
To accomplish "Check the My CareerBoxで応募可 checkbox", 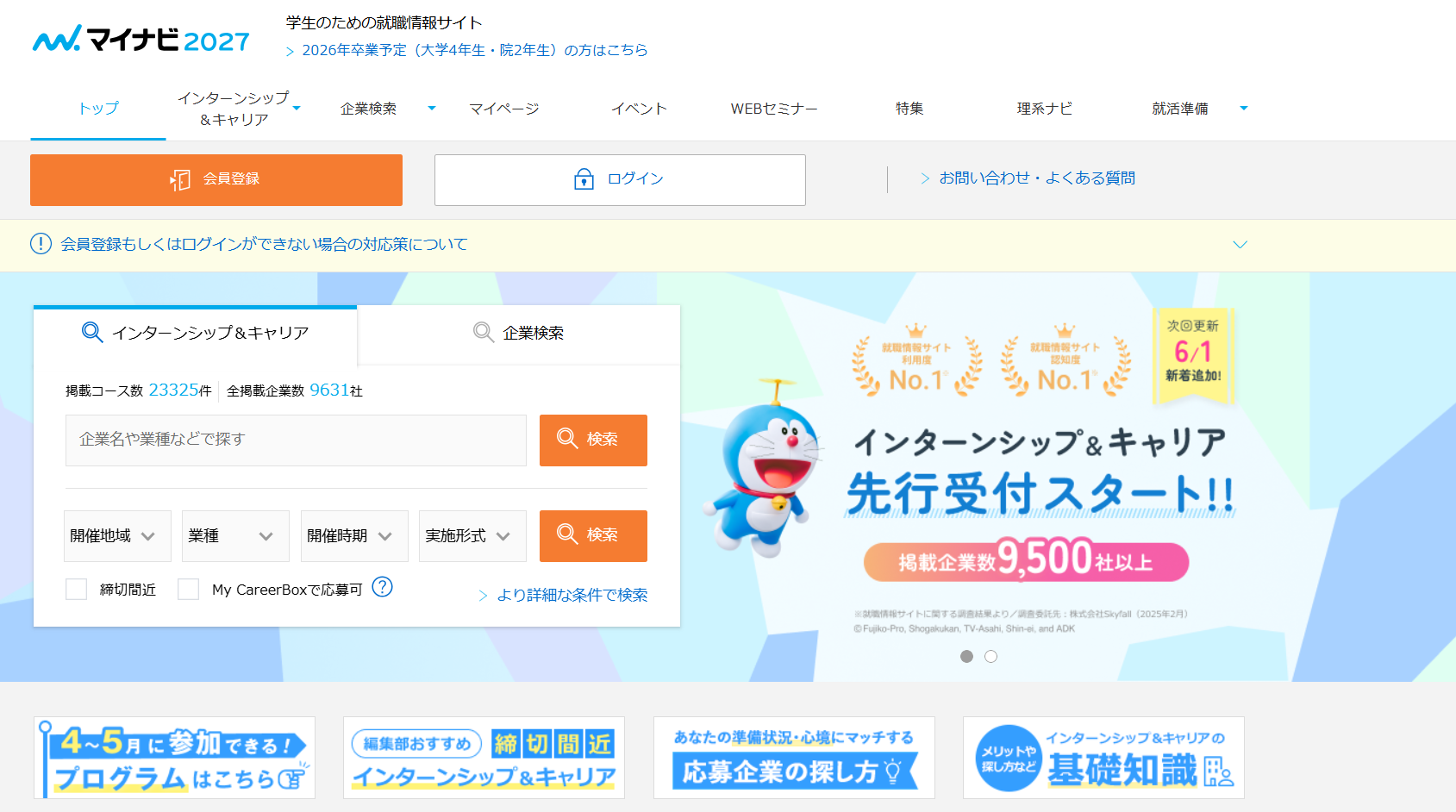I will click(189, 590).
